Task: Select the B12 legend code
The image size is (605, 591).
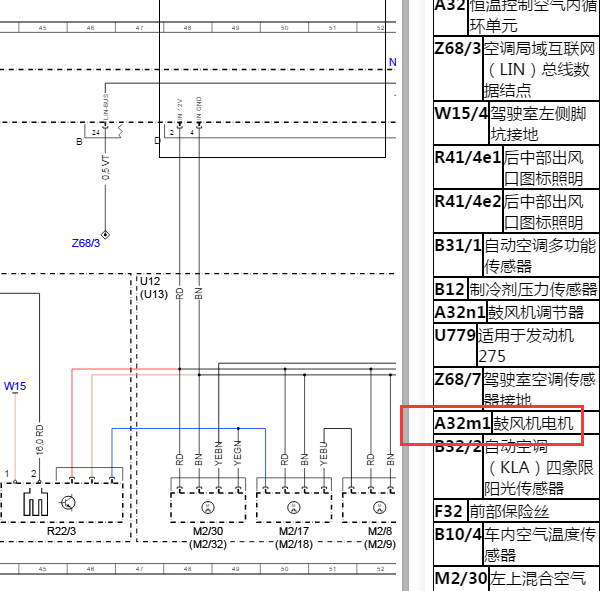Action: pos(450,289)
